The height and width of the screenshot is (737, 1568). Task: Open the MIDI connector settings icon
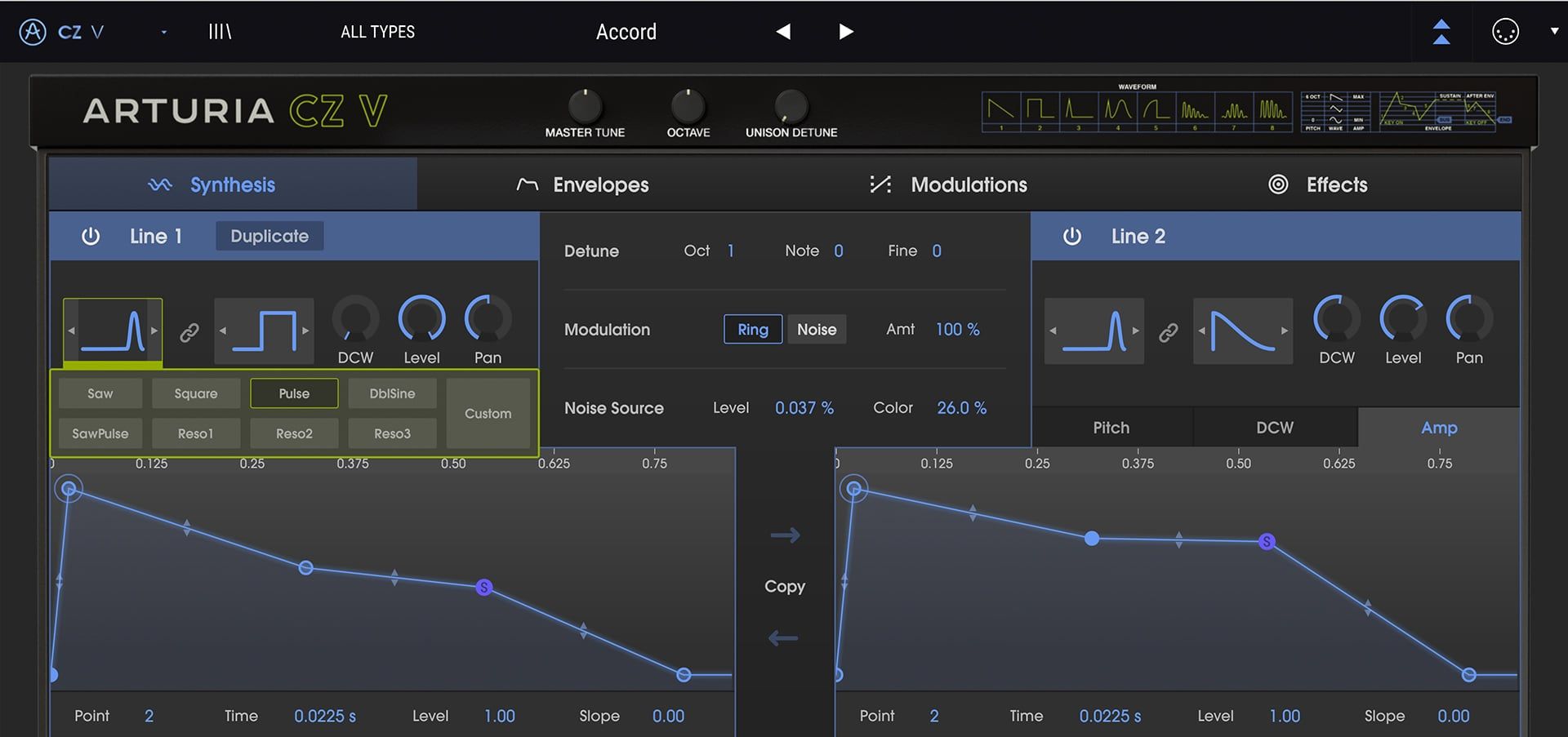(1505, 32)
